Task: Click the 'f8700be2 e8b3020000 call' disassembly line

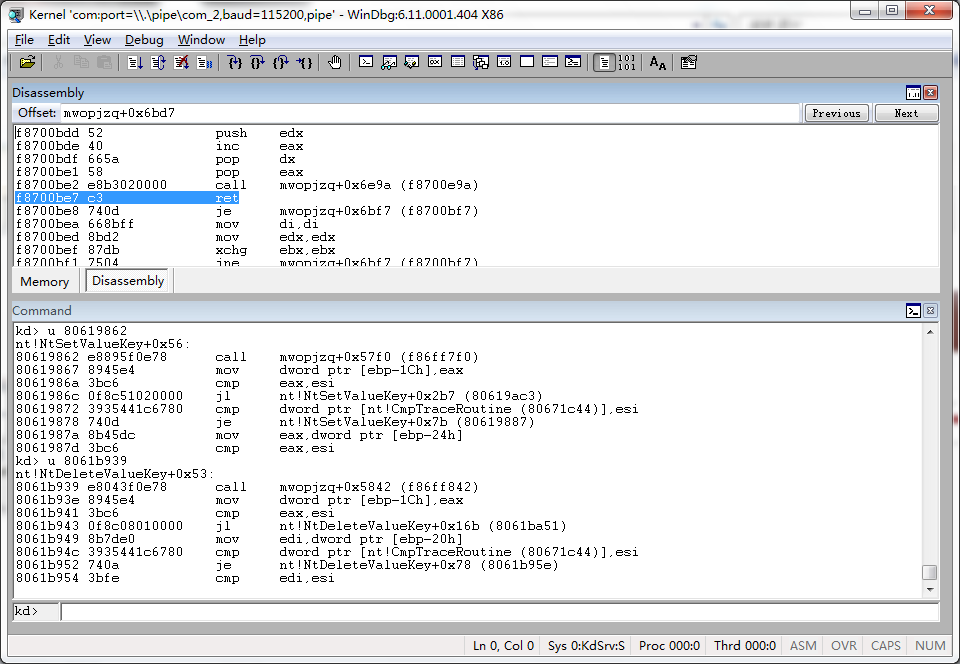Action: (x=247, y=185)
